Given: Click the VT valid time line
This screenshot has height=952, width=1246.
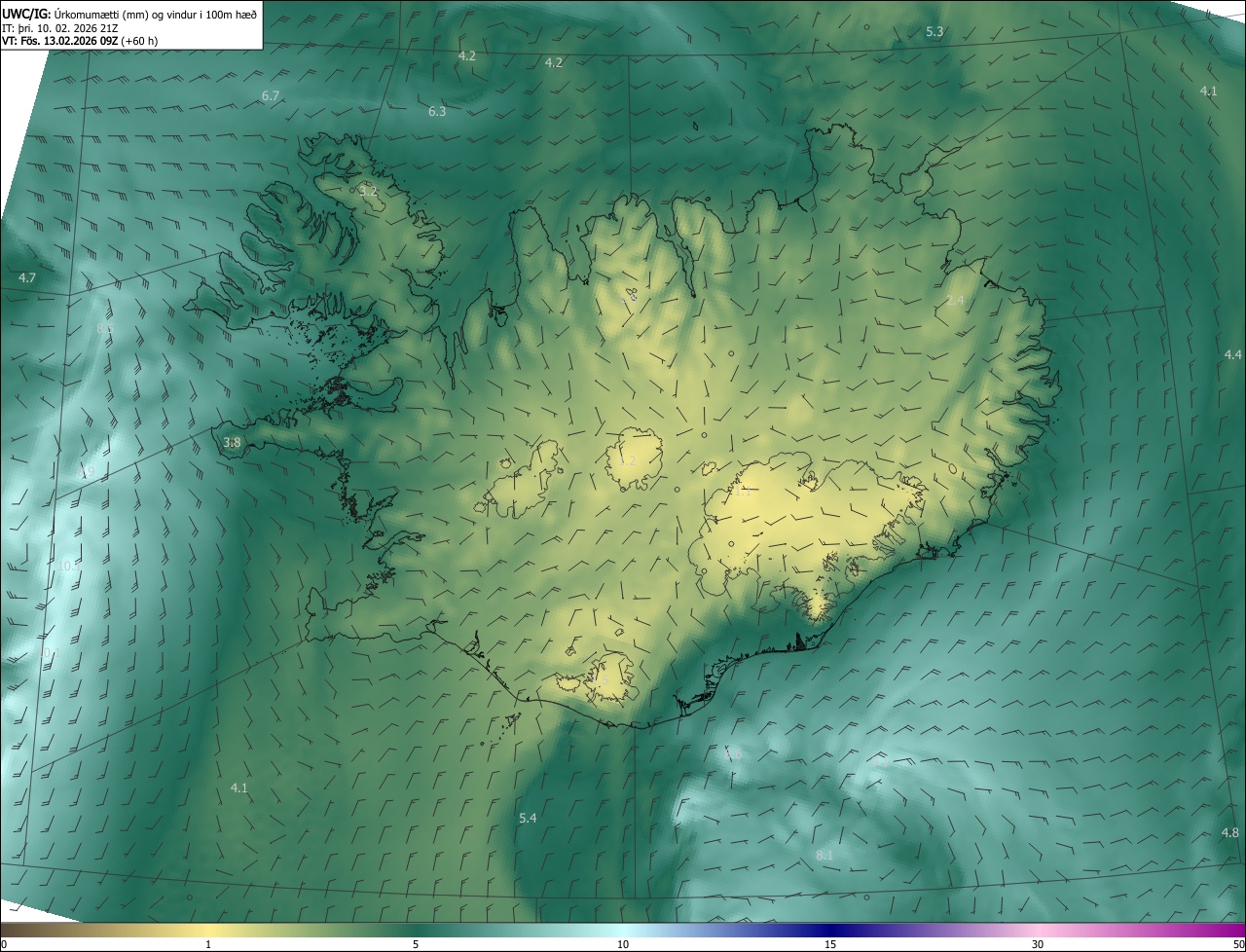Looking at the screenshot, I should click(x=80, y=42).
